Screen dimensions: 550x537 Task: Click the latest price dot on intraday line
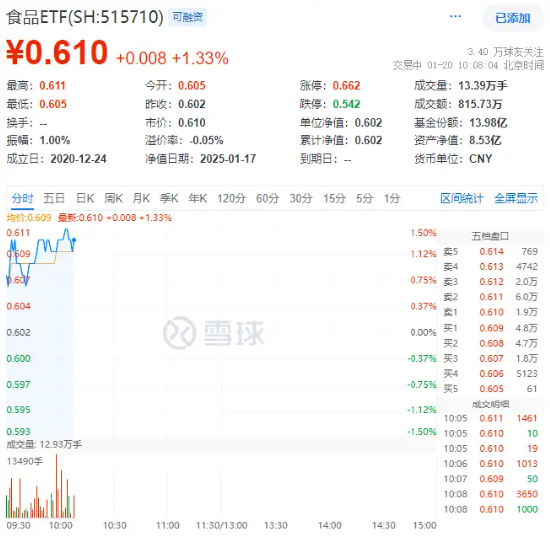(74, 240)
